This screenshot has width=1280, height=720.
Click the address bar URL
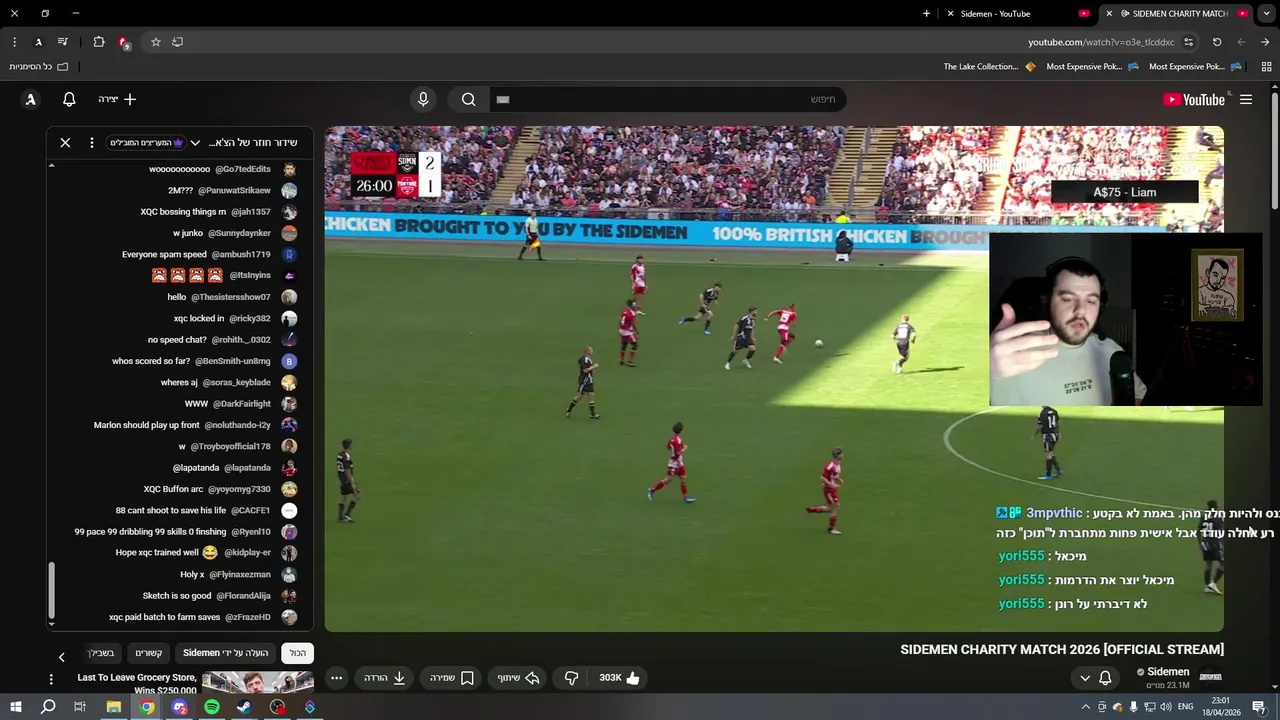[x=1101, y=42]
